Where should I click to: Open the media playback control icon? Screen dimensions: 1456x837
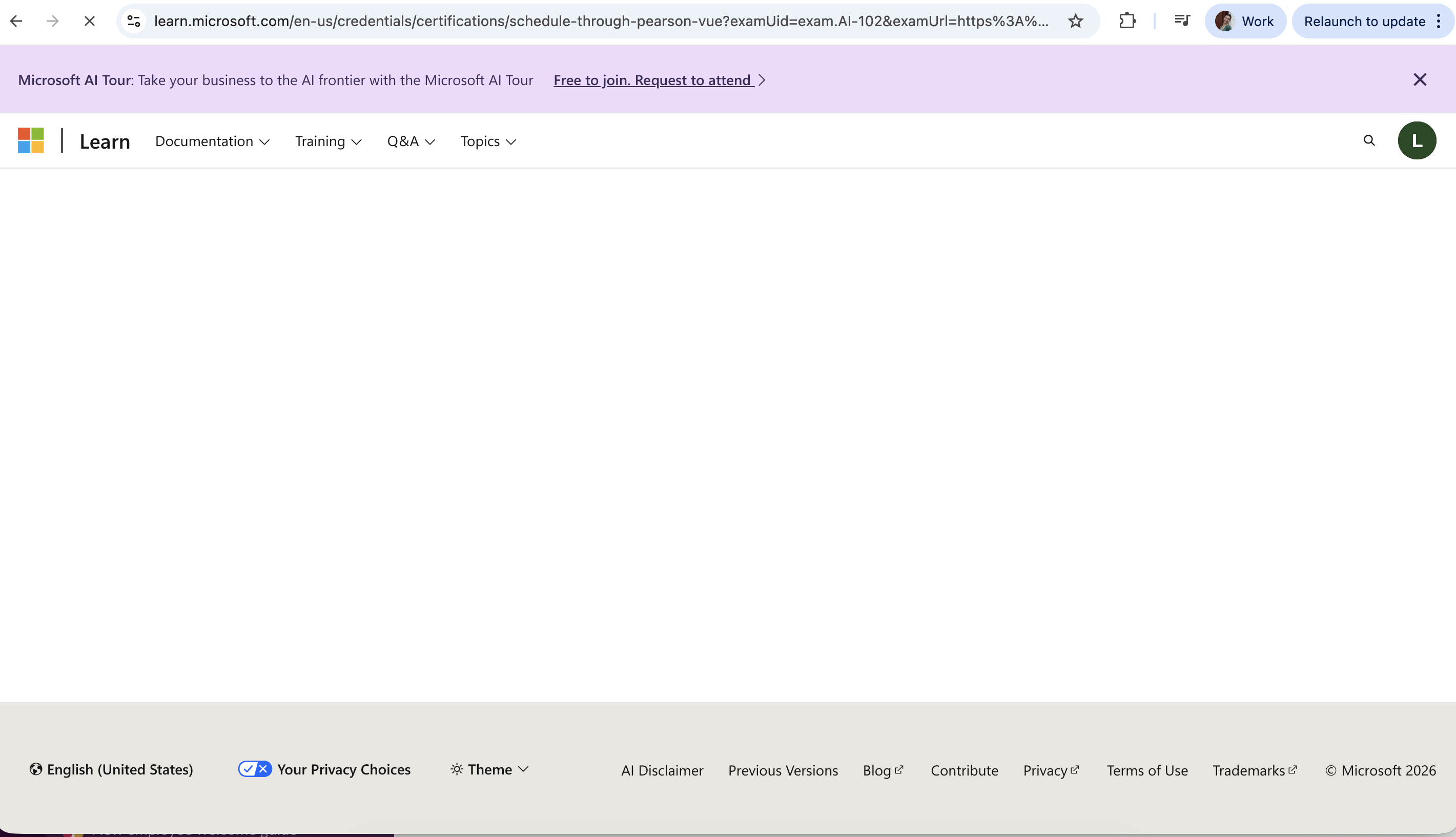1182,21
